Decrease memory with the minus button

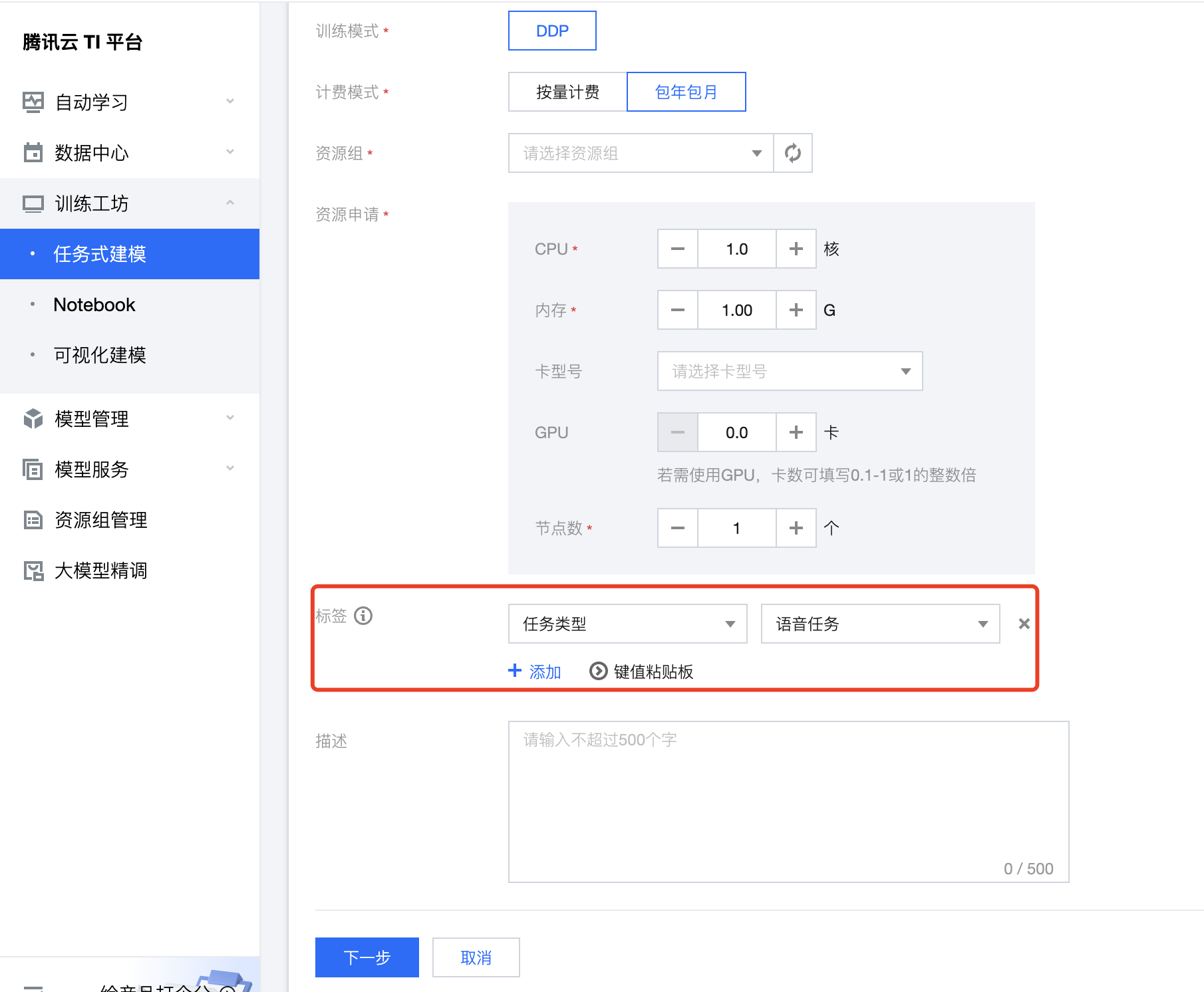coord(677,310)
